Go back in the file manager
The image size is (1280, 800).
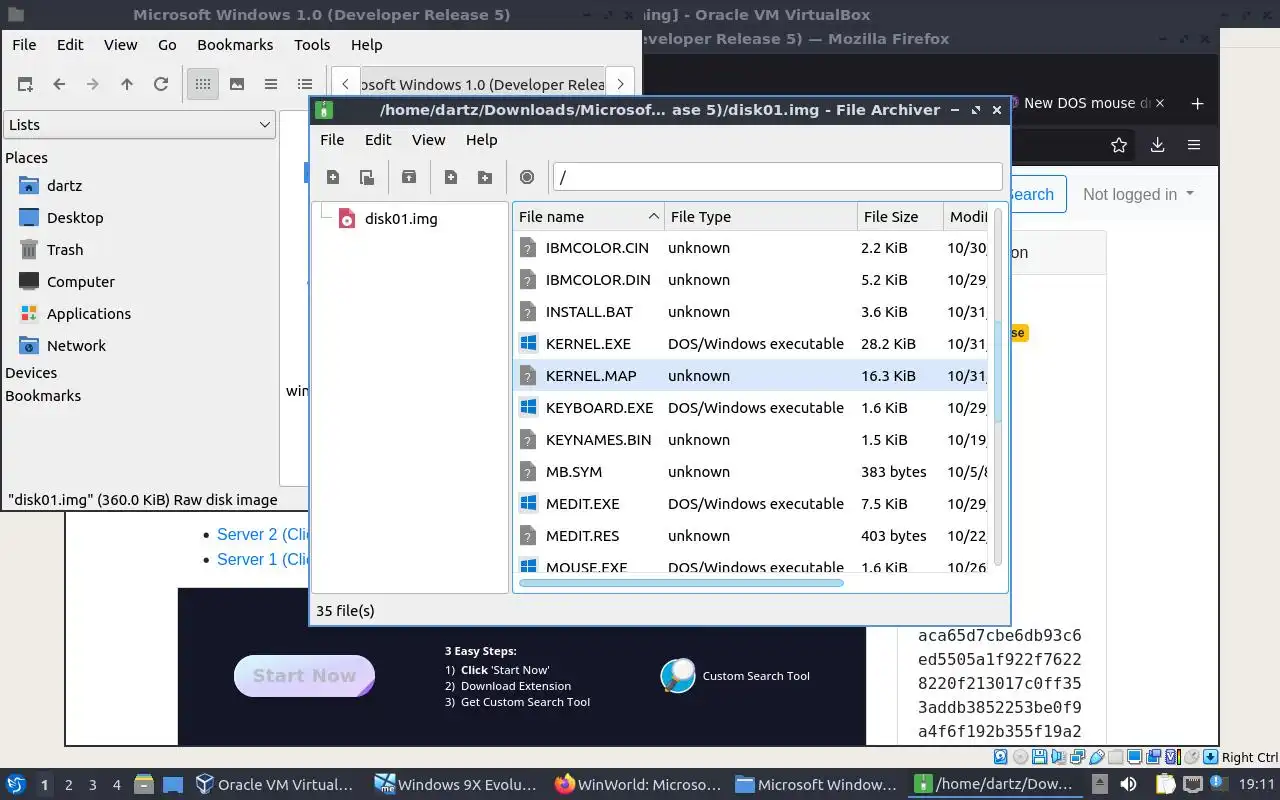pos(59,84)
